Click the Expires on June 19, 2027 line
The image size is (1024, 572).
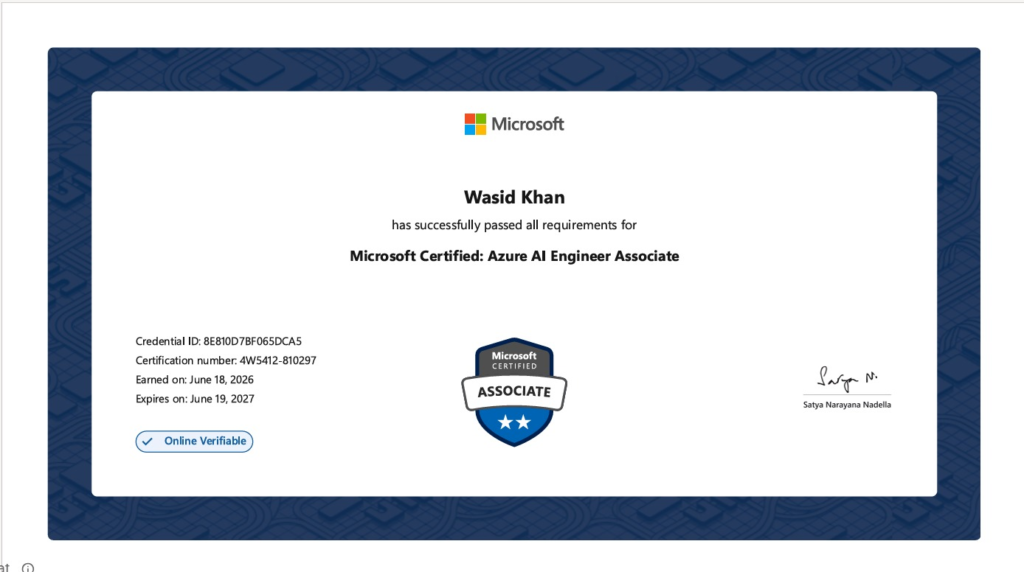(x=195, y=399)
